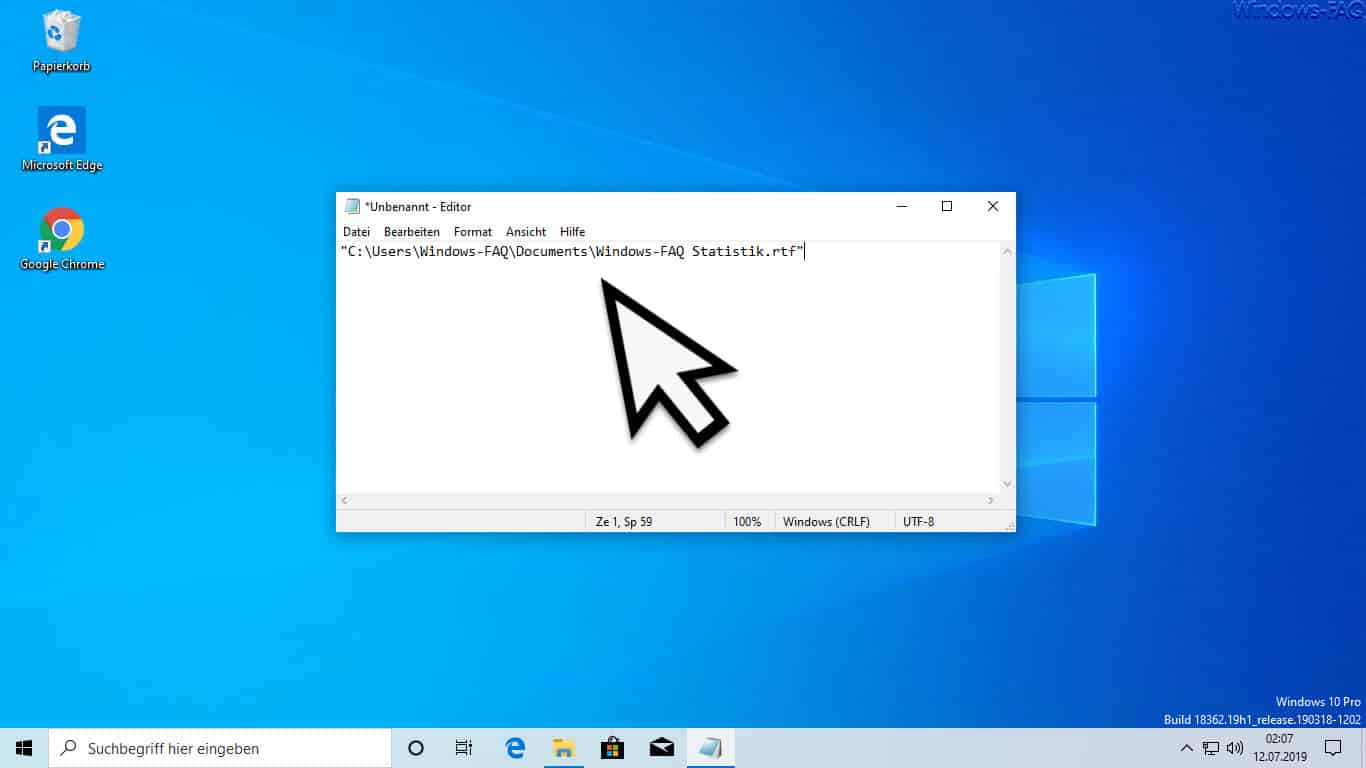Open File Explorer from the taskbar
Image resolution: width=1366 pixels, height=768 pixels.
[x=563, y=748]
